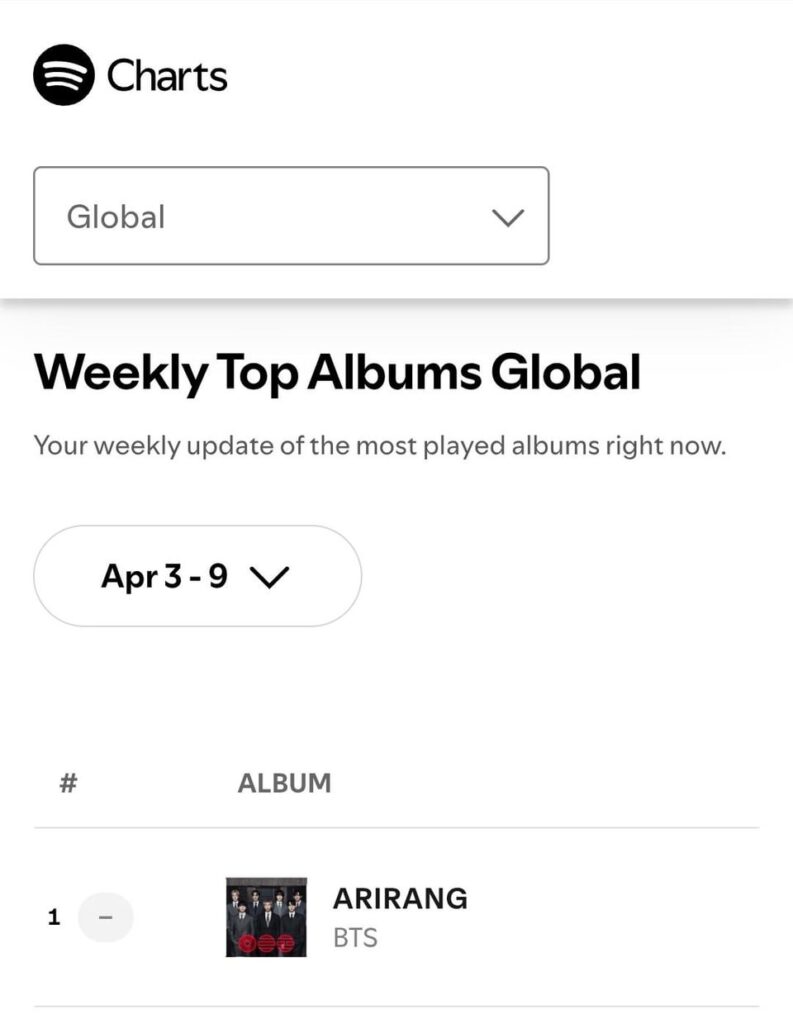The image size is (793, 1024).
Task: Tap the Apr 3 - 9 date pill toggle
Action: 197,575
